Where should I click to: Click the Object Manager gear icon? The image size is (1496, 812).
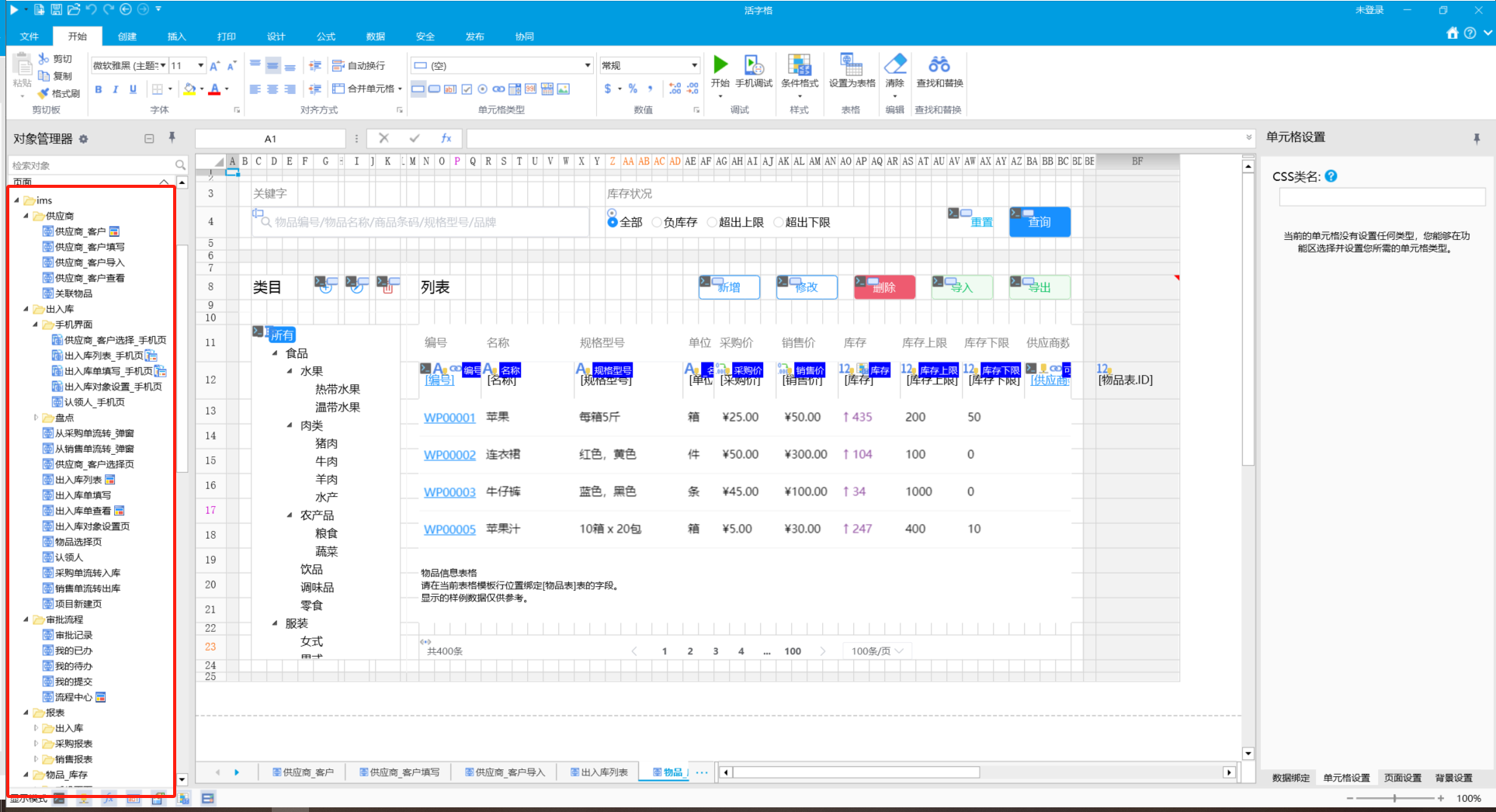coord(83,139)
